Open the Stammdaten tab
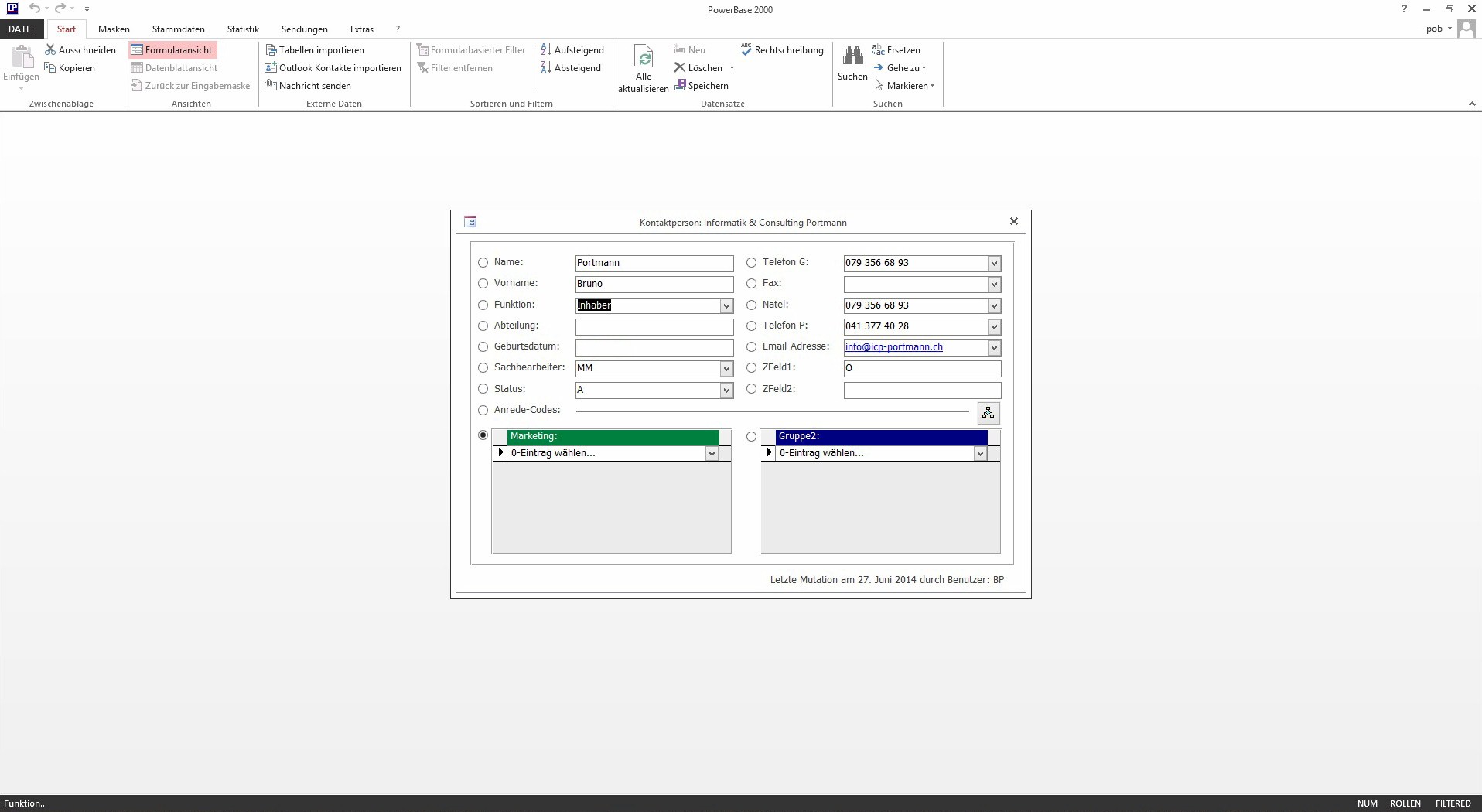 click(179, 29)
